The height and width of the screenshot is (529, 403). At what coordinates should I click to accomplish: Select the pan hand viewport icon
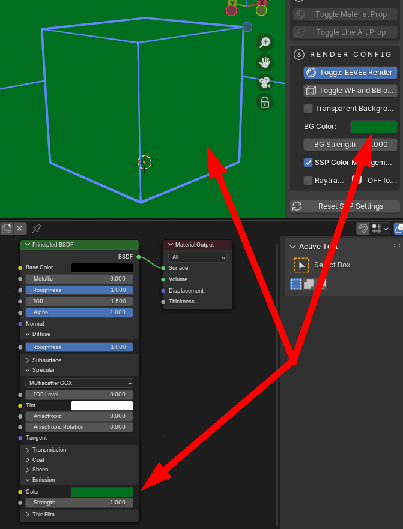pos(265,62)
